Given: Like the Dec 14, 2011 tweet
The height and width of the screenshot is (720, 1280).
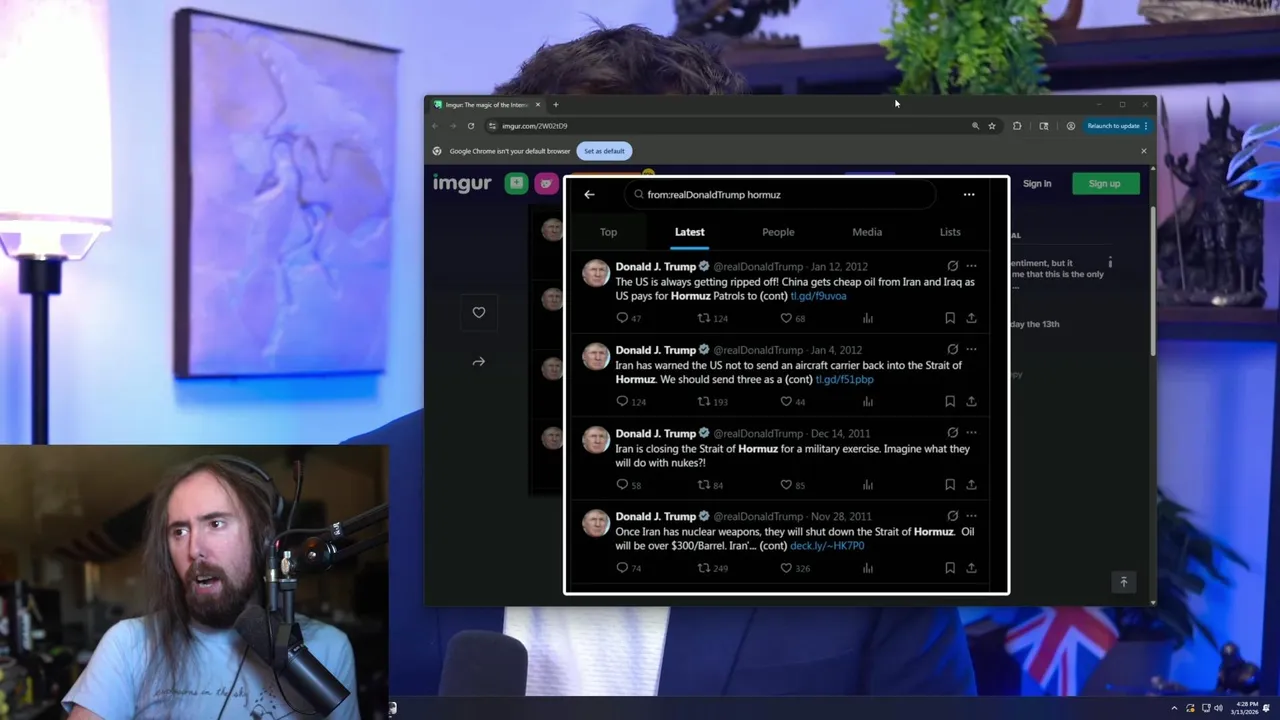Looking at the screenshot, I should 786,485.
